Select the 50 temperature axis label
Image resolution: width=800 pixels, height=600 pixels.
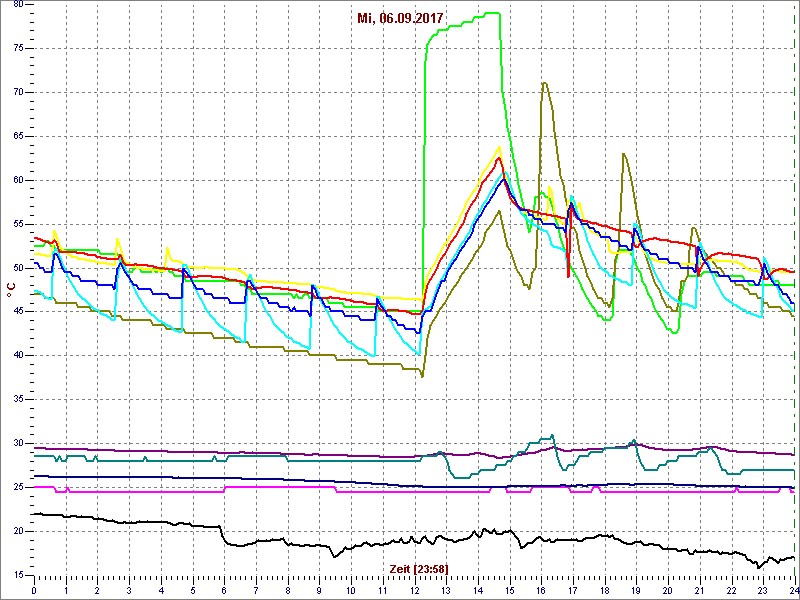coord(16,268)
